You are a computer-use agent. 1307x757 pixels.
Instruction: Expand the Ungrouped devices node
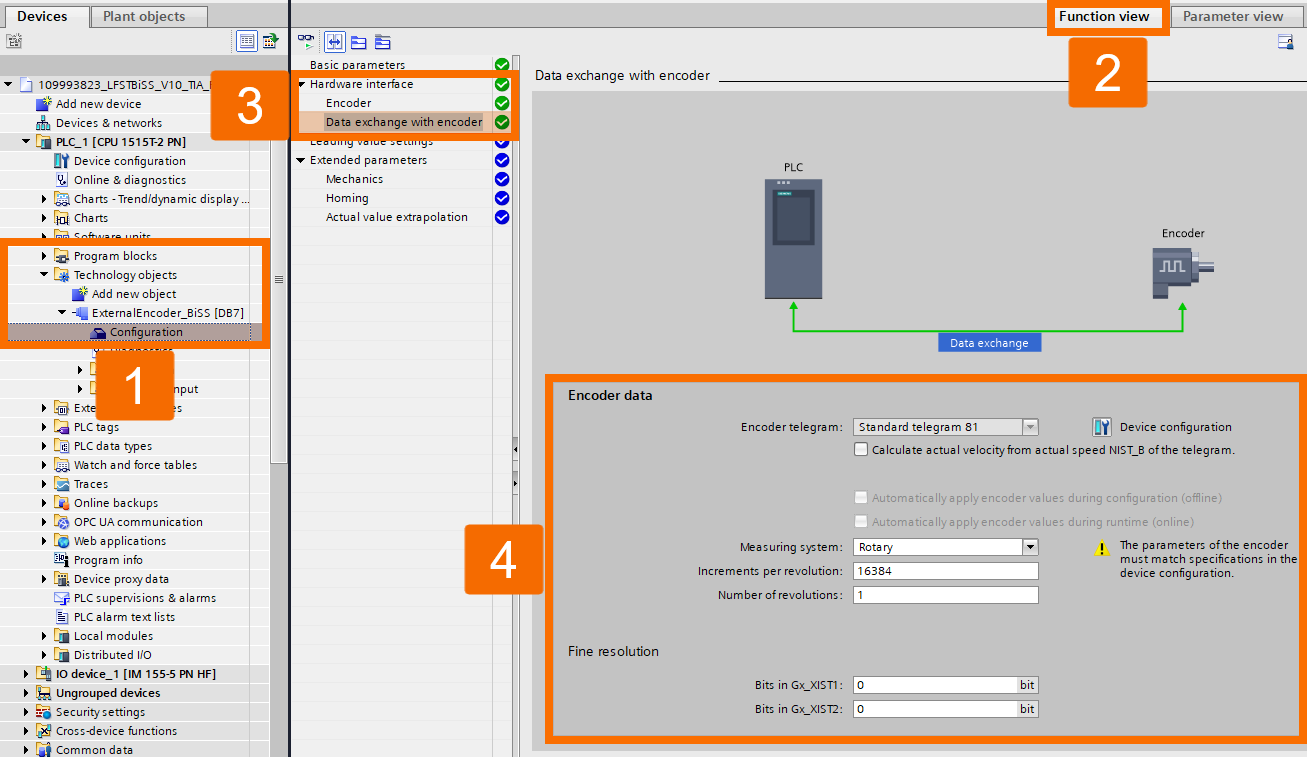point(26,693)
